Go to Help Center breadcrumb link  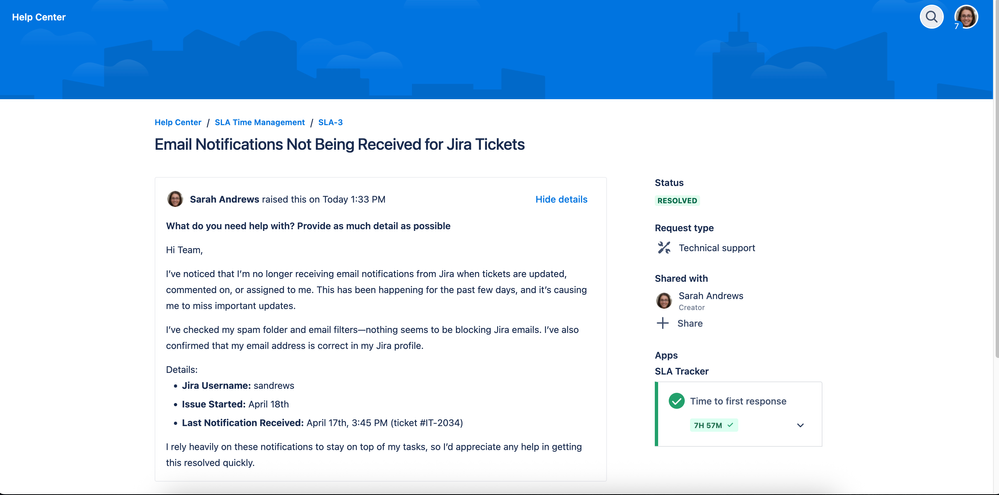(x=178, y=122)
